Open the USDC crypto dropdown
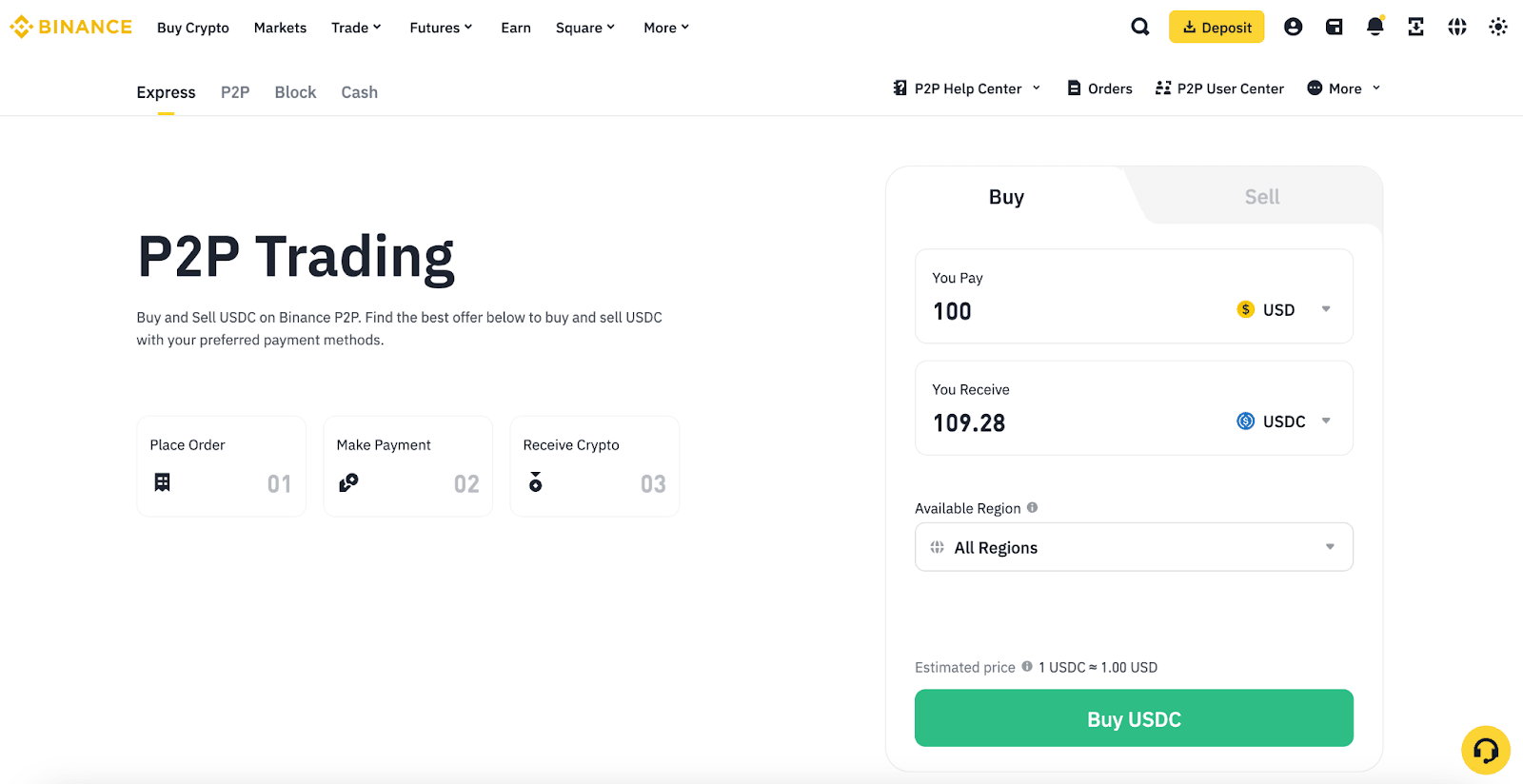Viewport: 1523px width, 784px height. [1282, 421]
